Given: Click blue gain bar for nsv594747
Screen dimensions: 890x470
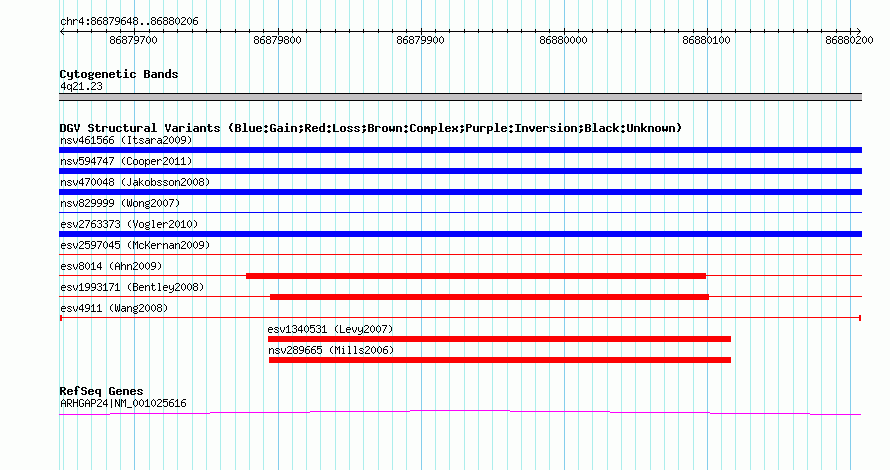Looking at the screenshot, I should click(x=460, y=171).
